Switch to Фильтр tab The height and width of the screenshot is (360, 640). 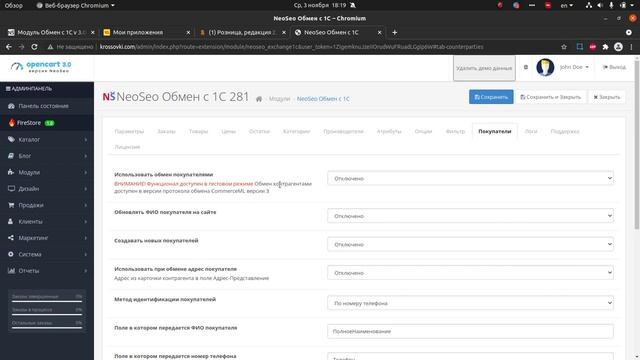pyautogui.click(x=455, y=131)
